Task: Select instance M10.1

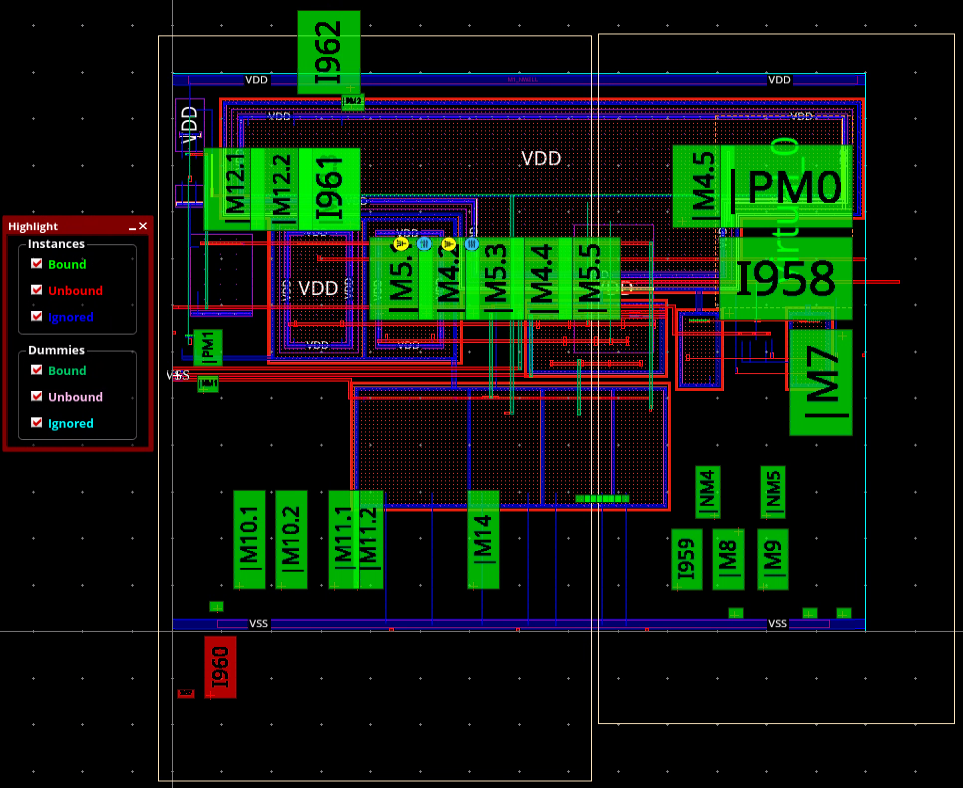Action: pos(249,539)
